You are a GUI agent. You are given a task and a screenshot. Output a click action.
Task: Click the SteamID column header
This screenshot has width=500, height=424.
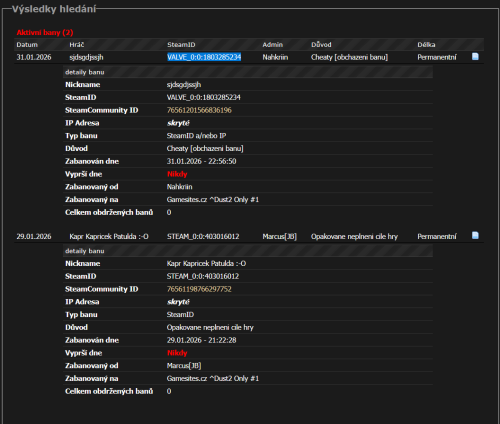coord(181,45)
